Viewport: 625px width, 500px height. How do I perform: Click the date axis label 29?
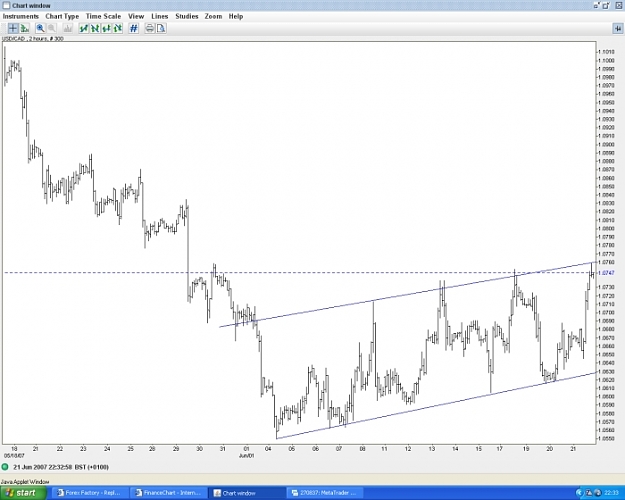pos(176,449)
